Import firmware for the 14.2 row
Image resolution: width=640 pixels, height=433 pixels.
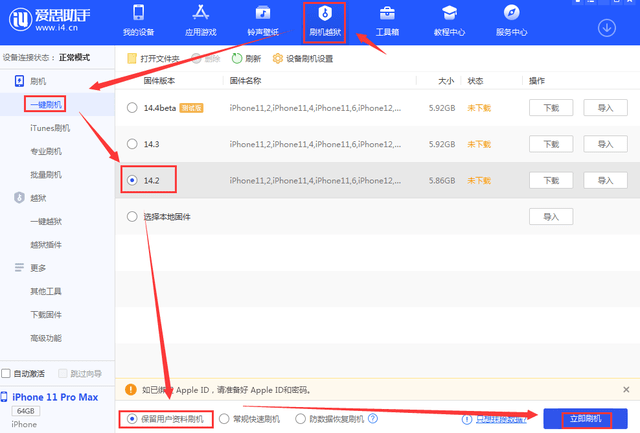click(x=605, y=180)
